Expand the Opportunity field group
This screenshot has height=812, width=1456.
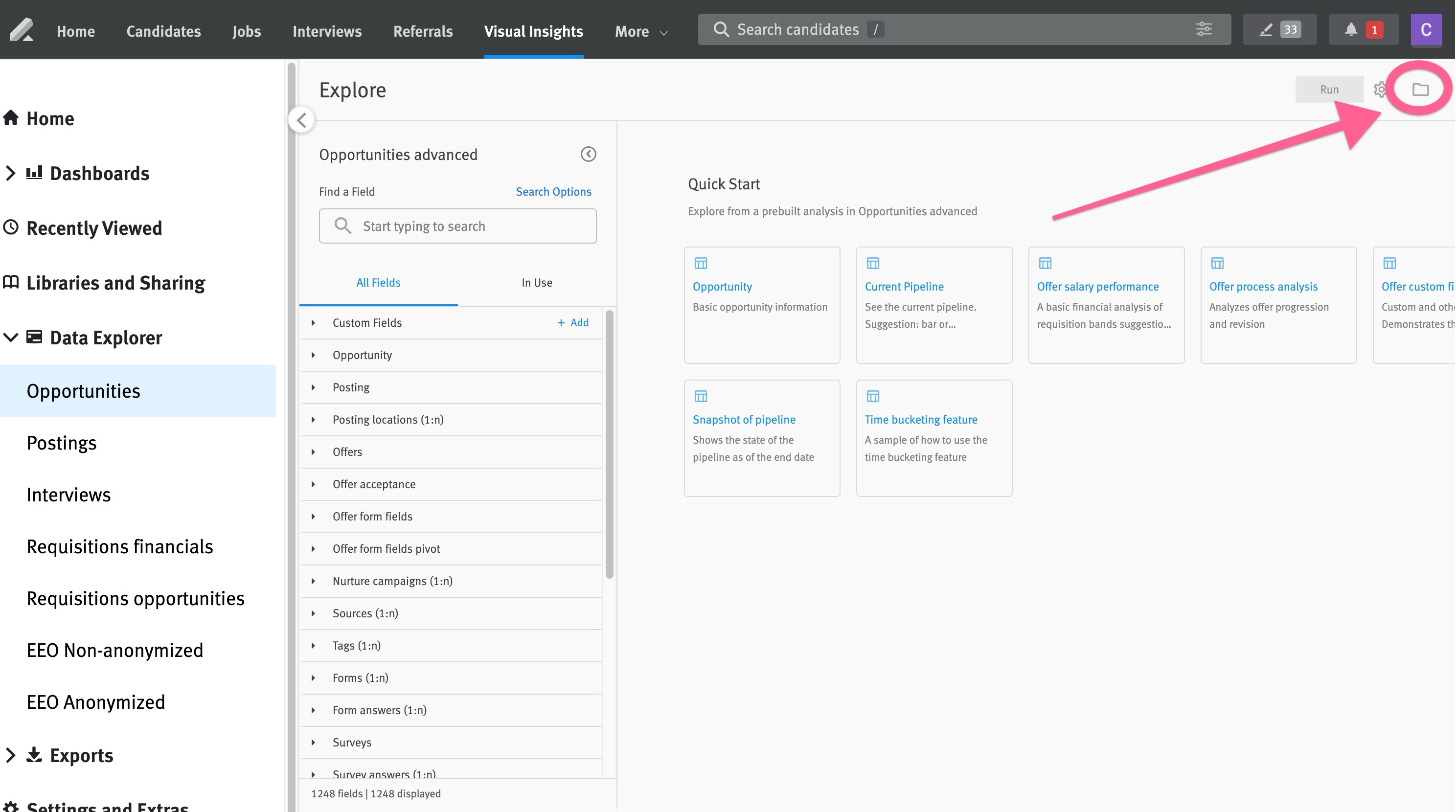tap(313, 355)
